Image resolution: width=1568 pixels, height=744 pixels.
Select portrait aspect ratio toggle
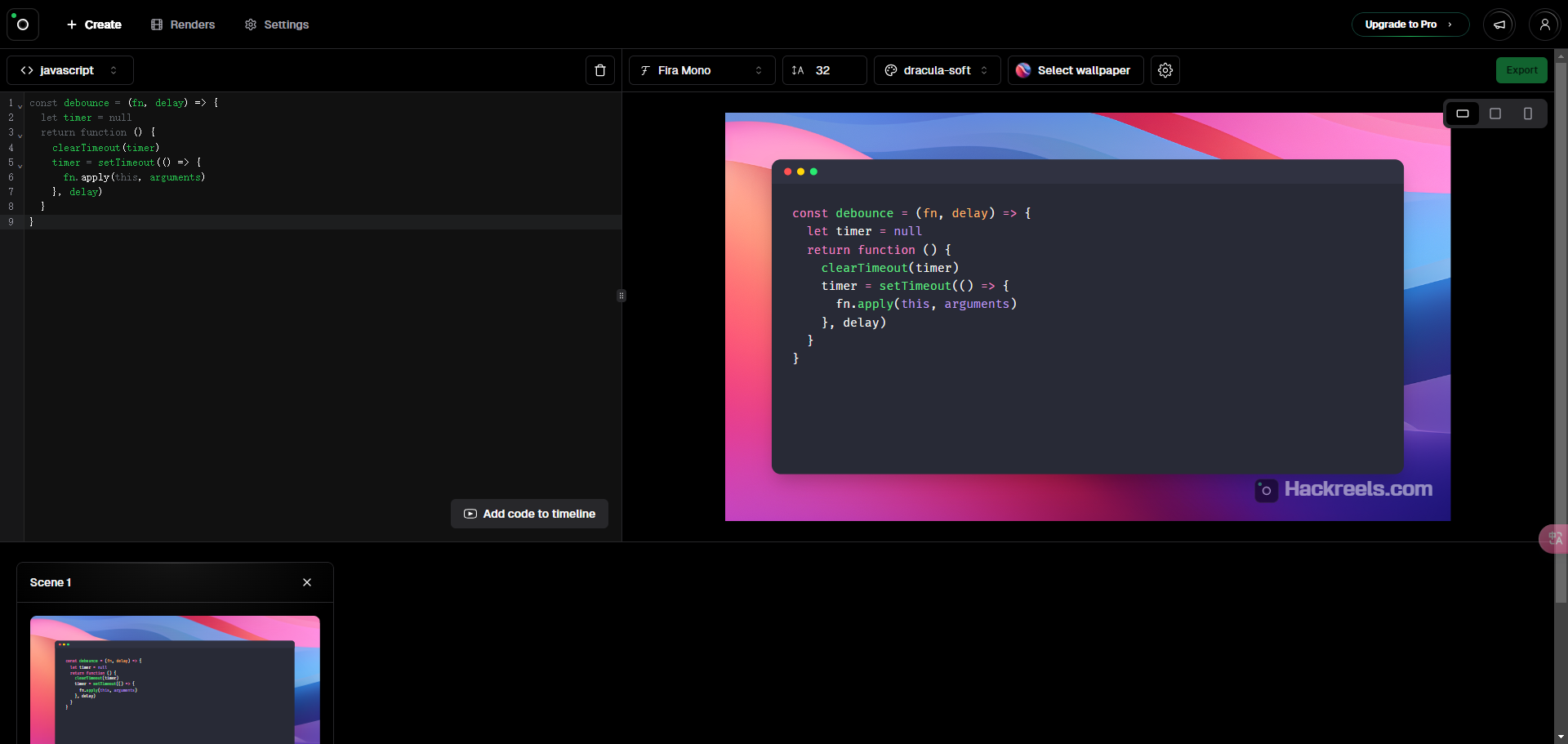(x=1528, y=114)
